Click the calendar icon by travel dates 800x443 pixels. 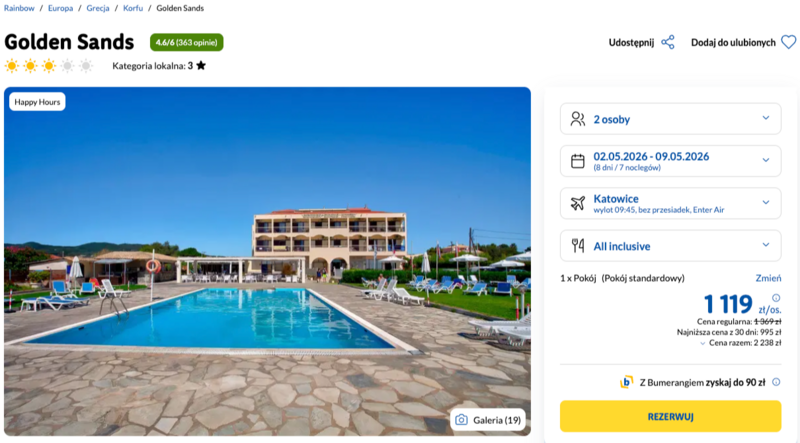click(x=578, y=160)
